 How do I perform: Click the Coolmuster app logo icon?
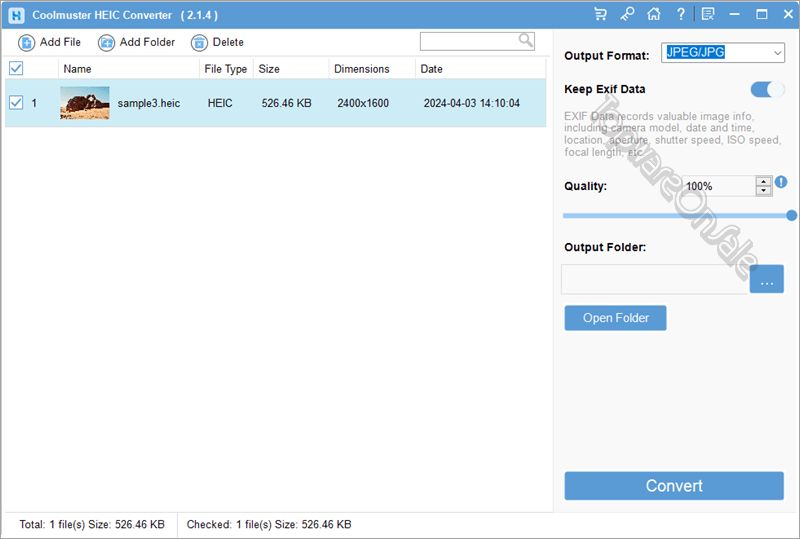(x=16, y=15)
